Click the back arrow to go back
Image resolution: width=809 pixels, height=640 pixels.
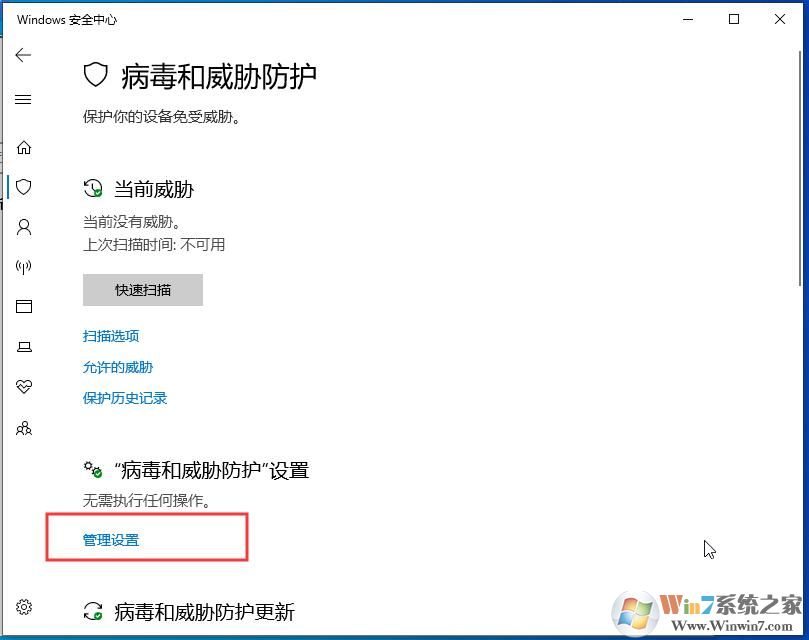pyautogui.click(x=23, y=55)
